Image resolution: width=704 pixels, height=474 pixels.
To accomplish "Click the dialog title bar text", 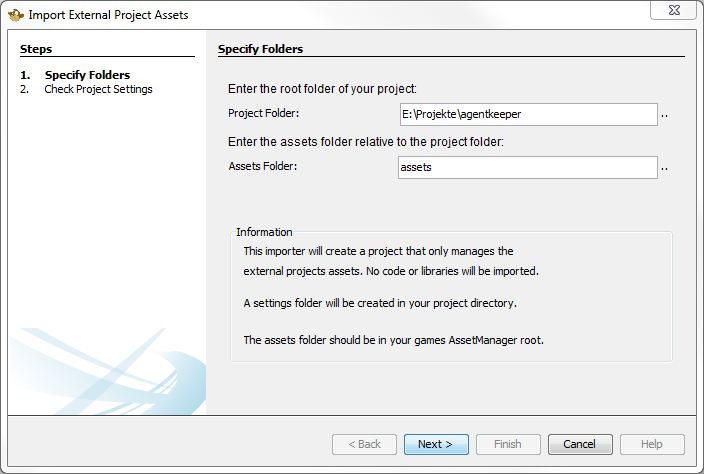I will [108, 15].
